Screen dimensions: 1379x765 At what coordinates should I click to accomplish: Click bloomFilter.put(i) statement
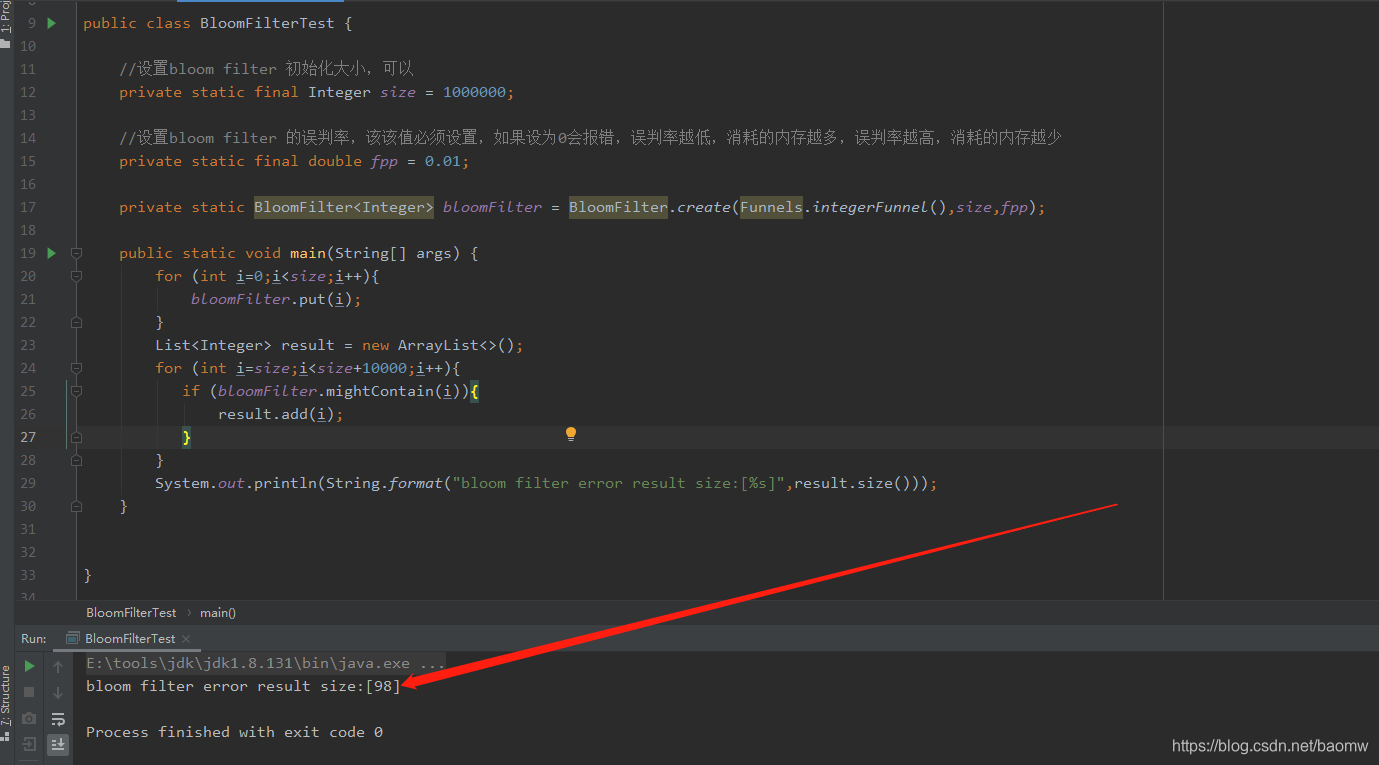click(x=276, y=299)
